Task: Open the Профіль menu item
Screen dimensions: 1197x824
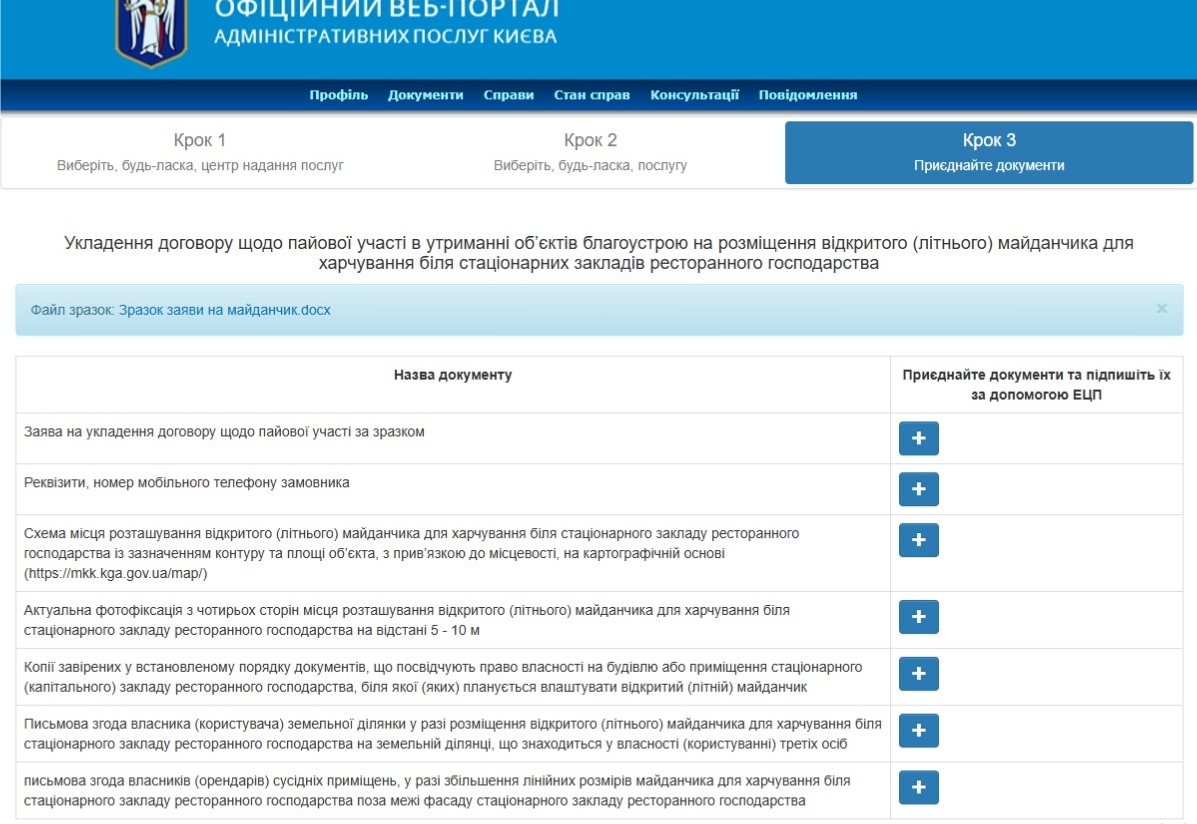Action: (339, 95)
